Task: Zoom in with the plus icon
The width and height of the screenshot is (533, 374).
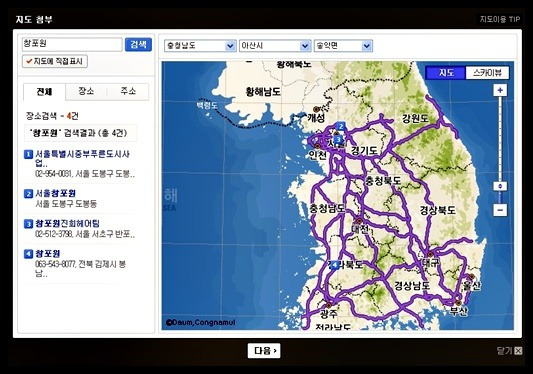Action: coord(500,90)
